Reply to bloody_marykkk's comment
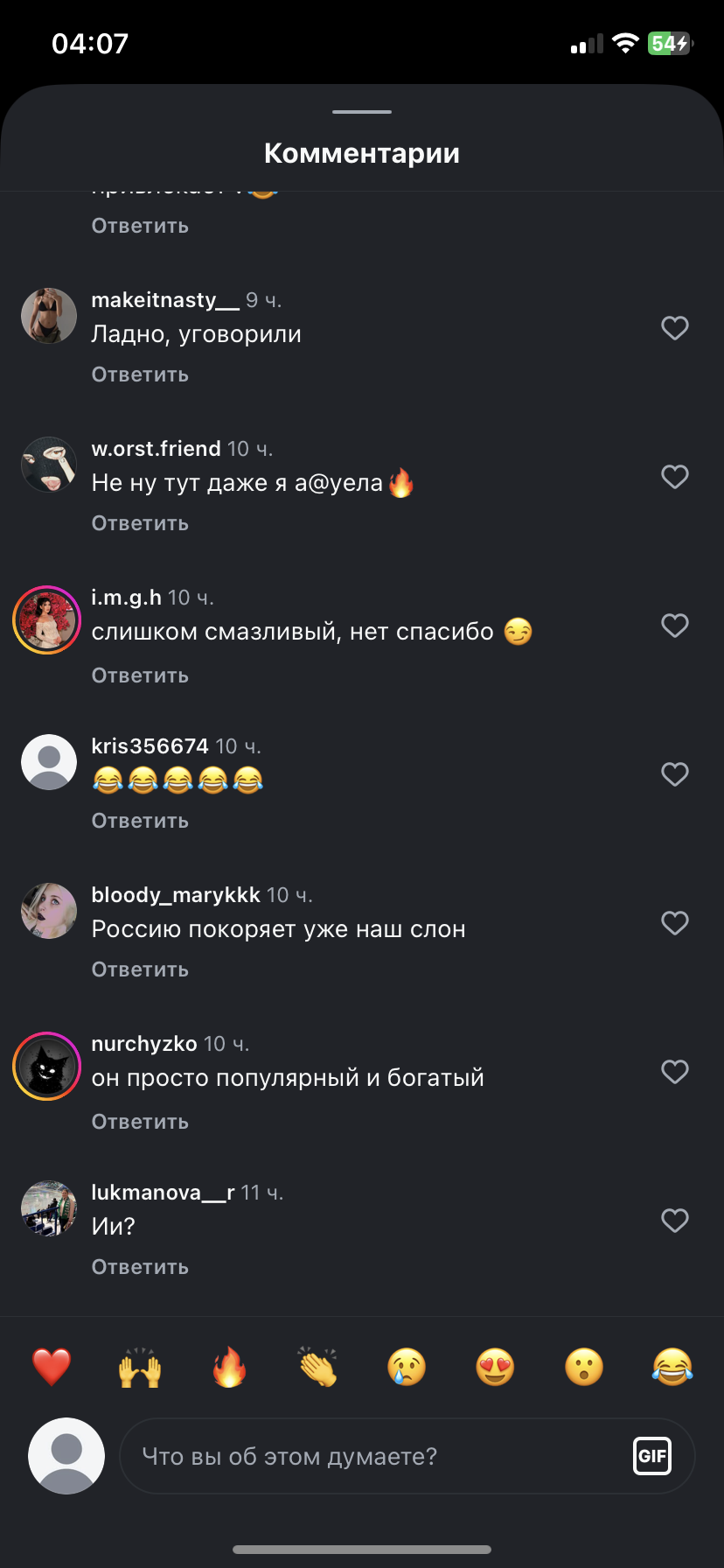This screenshot has height=1568, width=724. 140,969
